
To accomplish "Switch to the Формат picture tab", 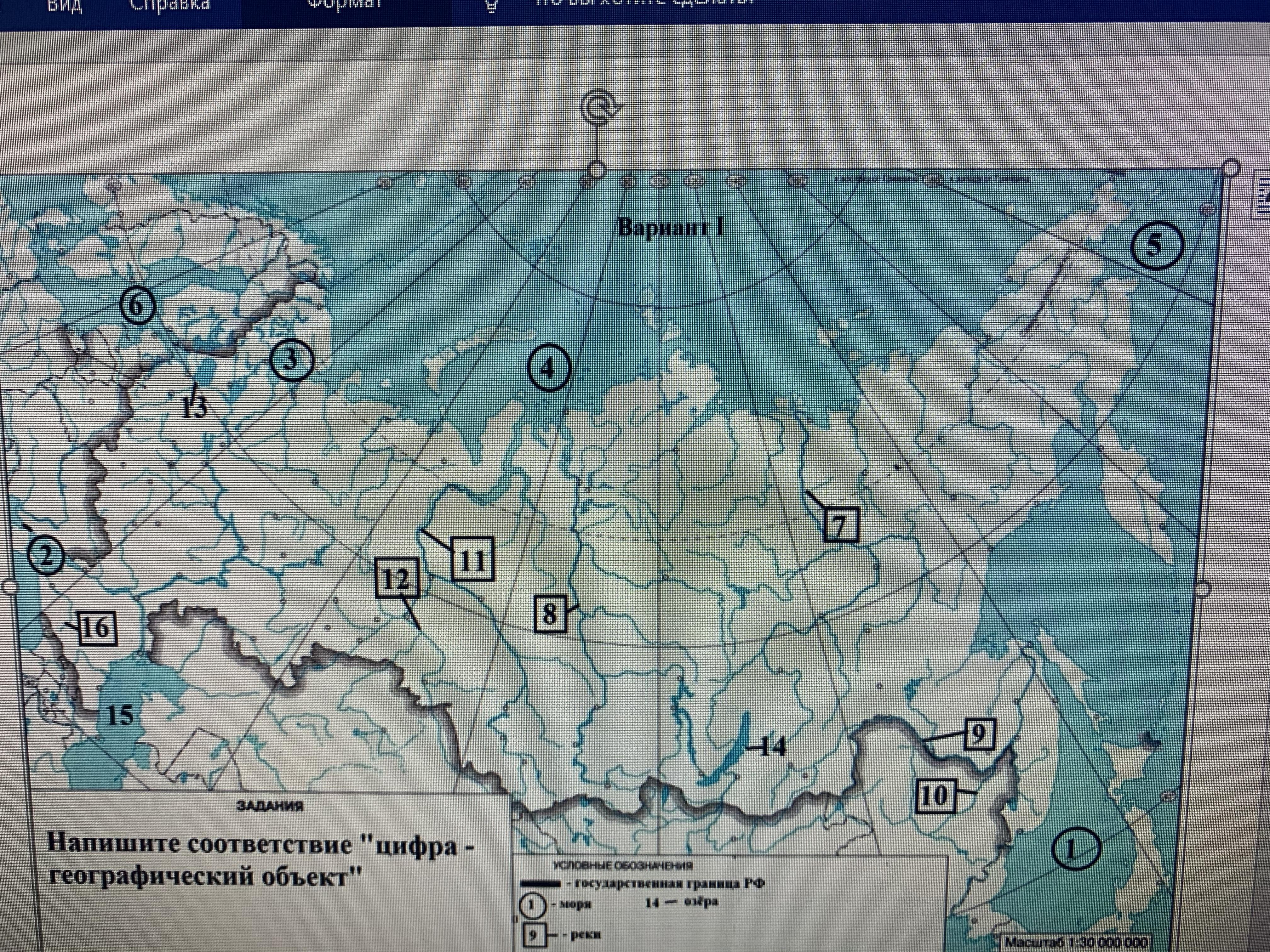I will (x=345, y=5).
